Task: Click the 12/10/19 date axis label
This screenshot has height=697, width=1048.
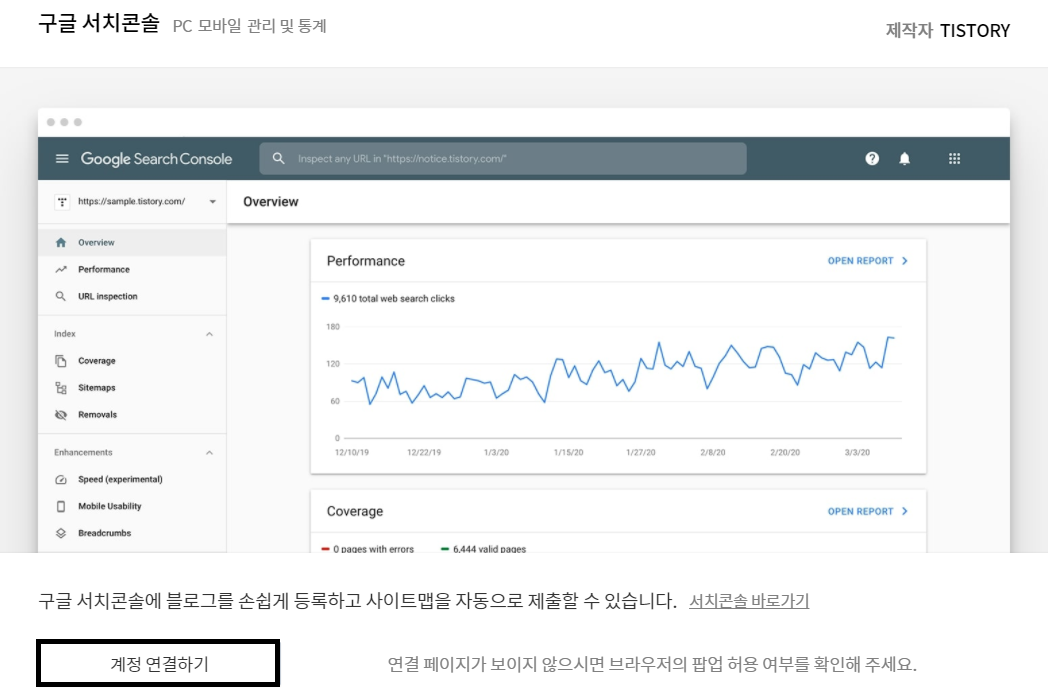Action: click(352, 452)
